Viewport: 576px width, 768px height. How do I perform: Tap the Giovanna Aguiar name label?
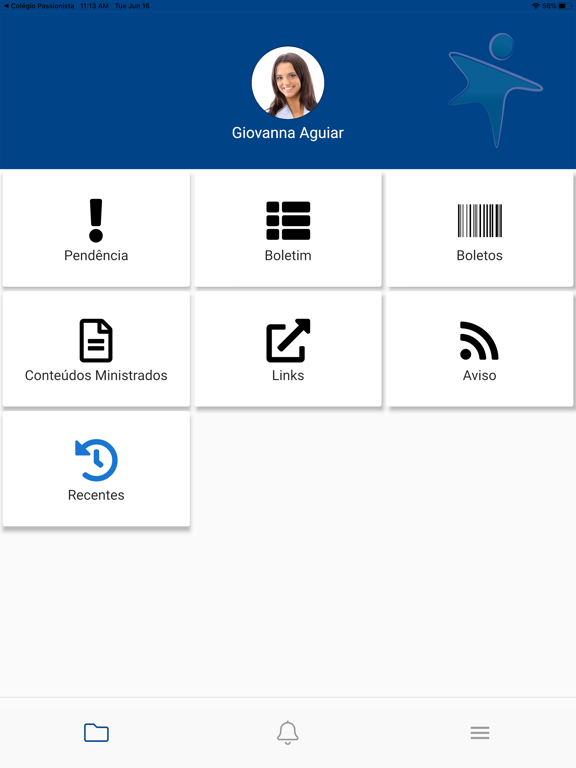pos(288,133)
